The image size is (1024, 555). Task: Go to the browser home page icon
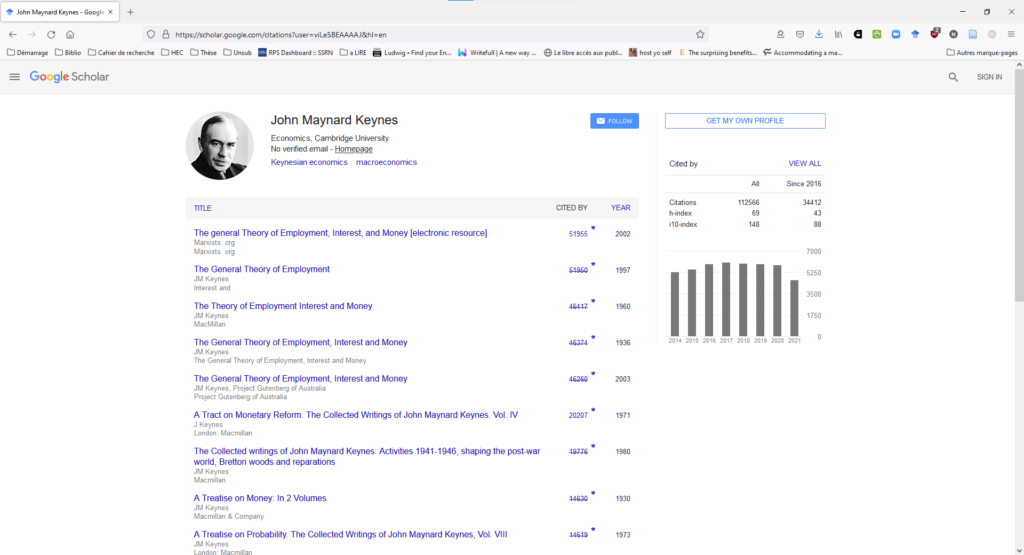click(70, 34)
